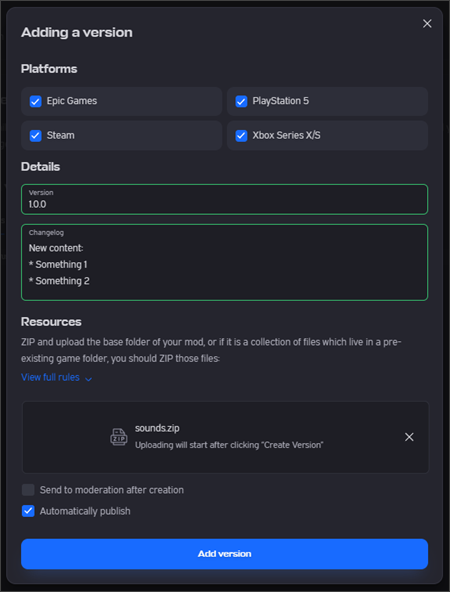Submit with the Add version button

point(224,554)
